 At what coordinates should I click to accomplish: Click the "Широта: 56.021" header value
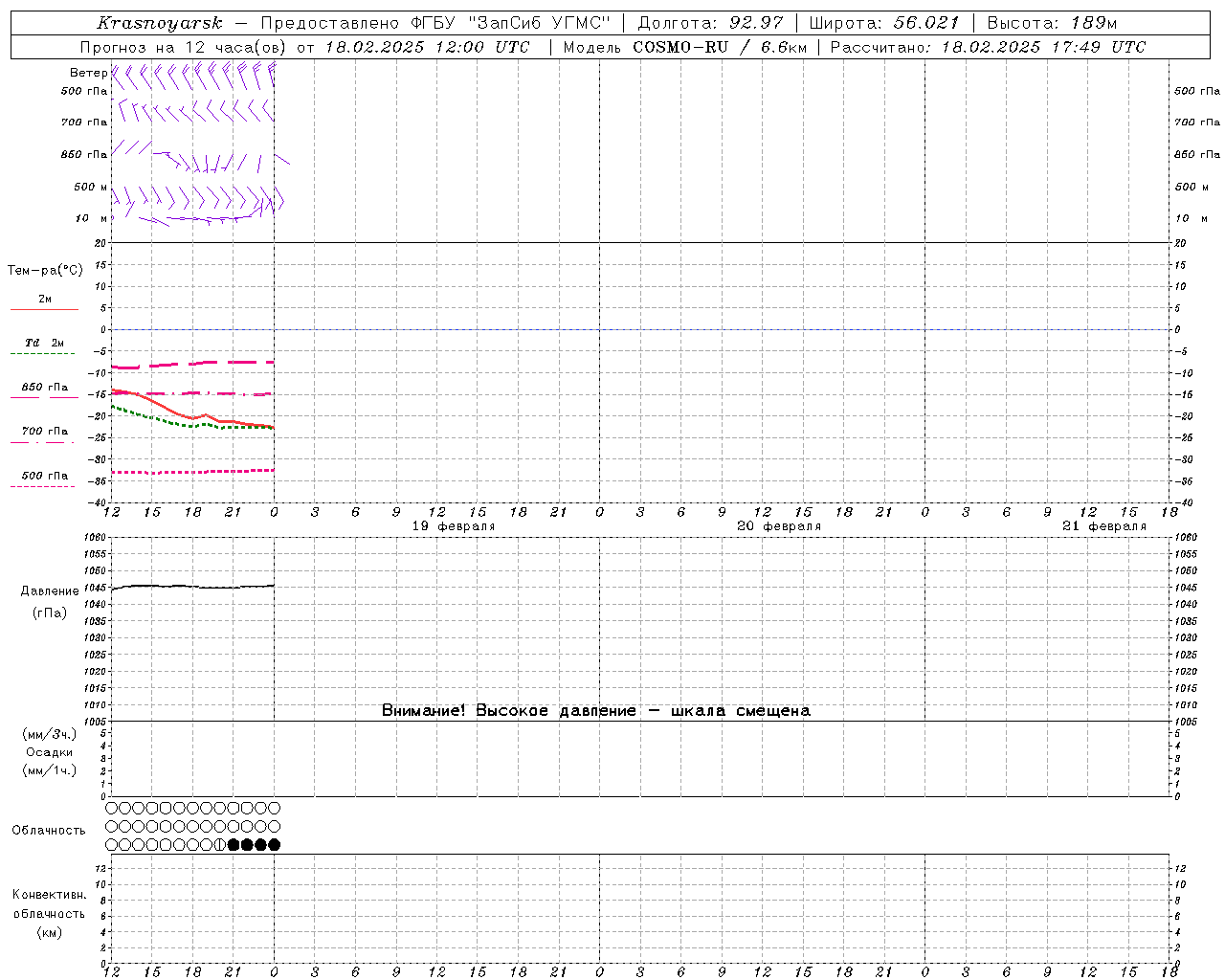point(884,23)
